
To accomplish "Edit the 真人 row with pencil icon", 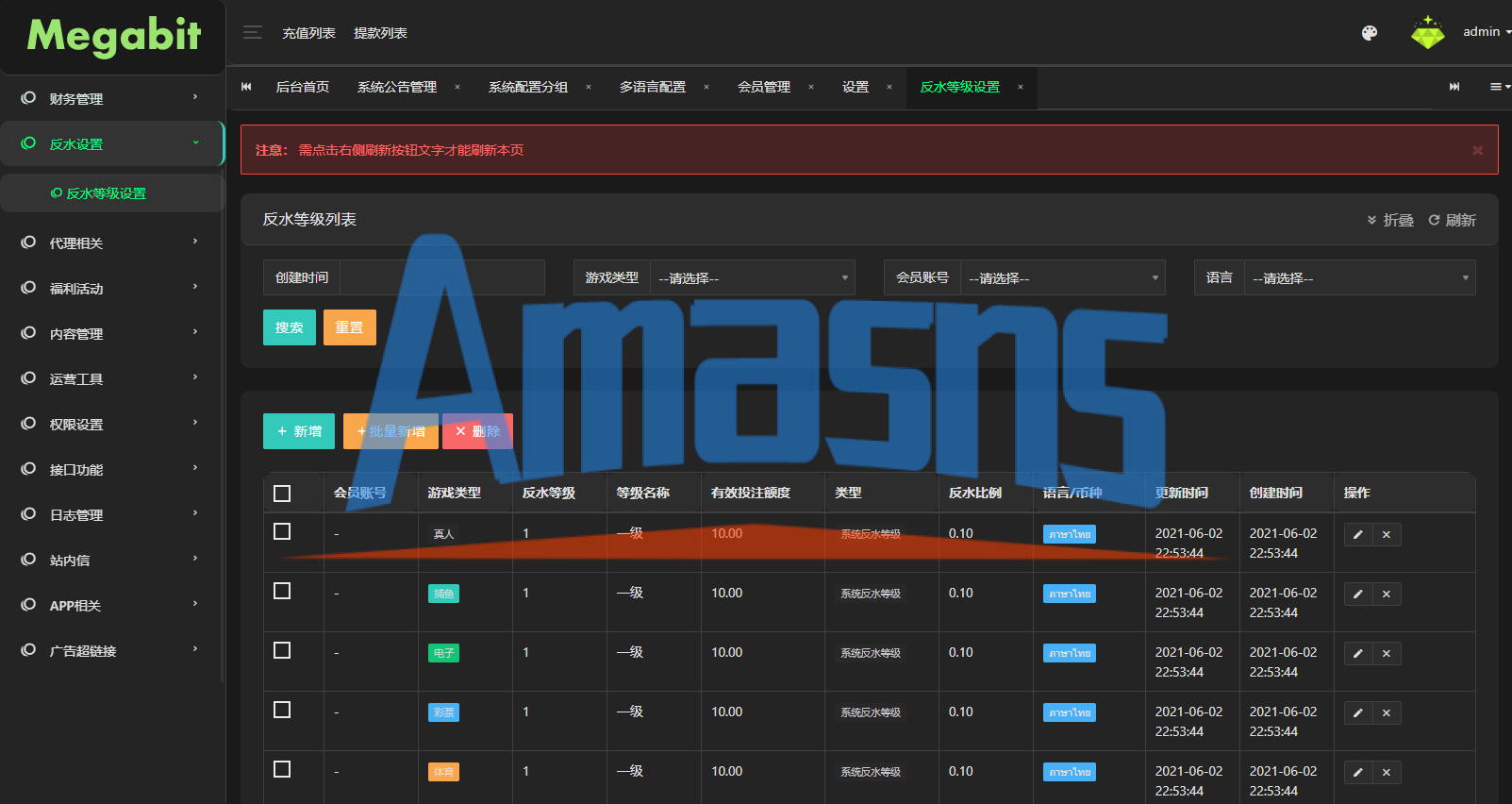I will click(x=1358, y=535).
